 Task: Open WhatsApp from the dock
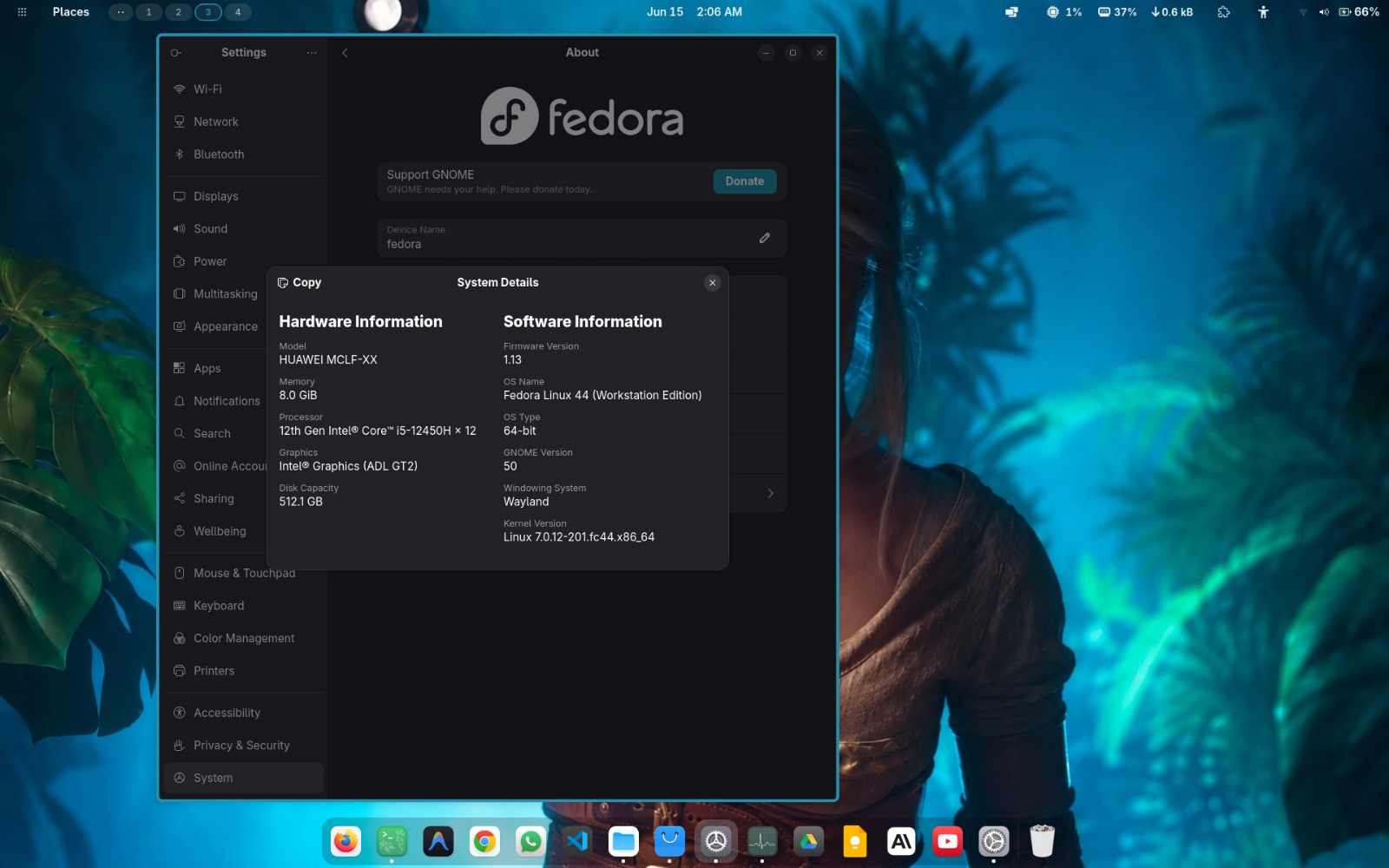530,841
